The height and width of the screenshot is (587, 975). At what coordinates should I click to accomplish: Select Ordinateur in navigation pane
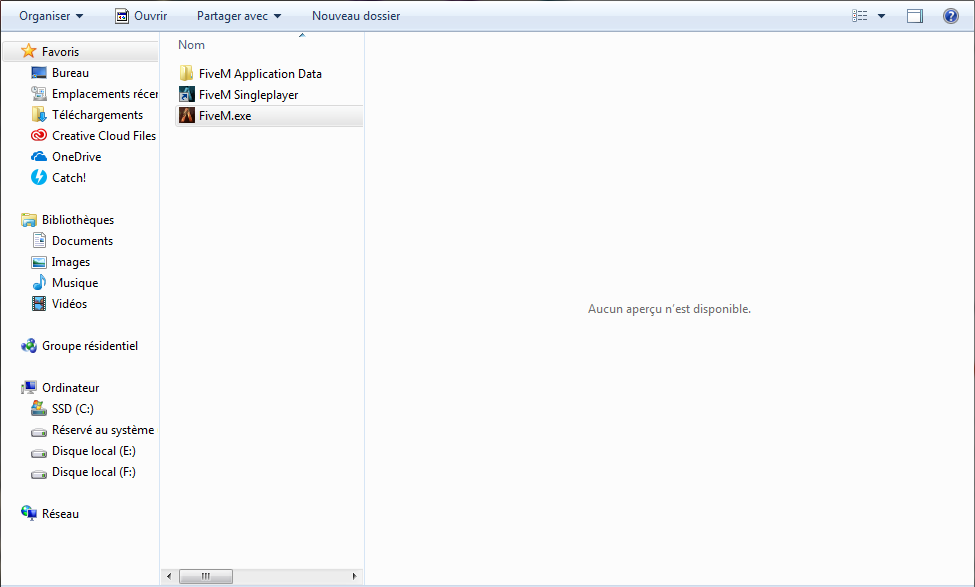[71, 387]
